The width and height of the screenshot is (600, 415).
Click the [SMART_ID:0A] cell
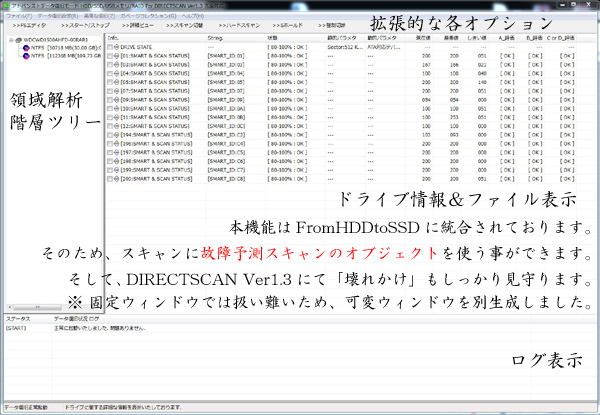coord(226,109)
